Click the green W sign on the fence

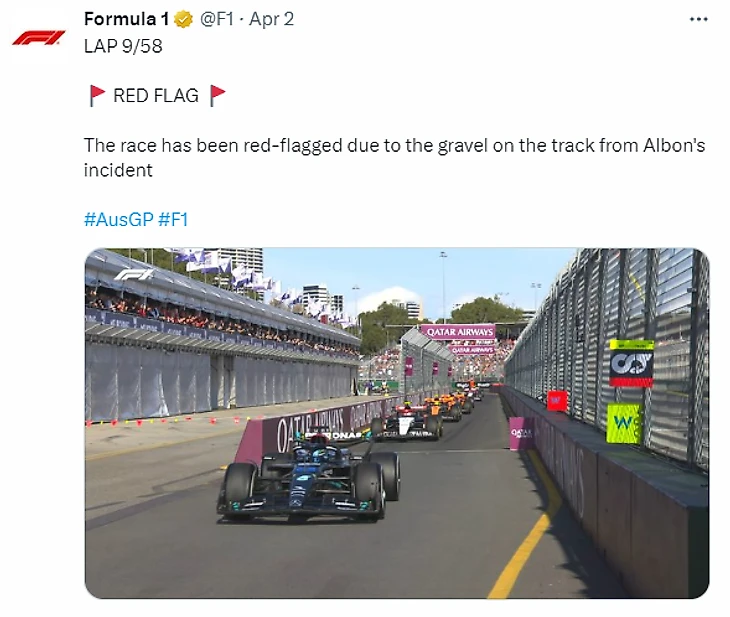coord(624,423)
